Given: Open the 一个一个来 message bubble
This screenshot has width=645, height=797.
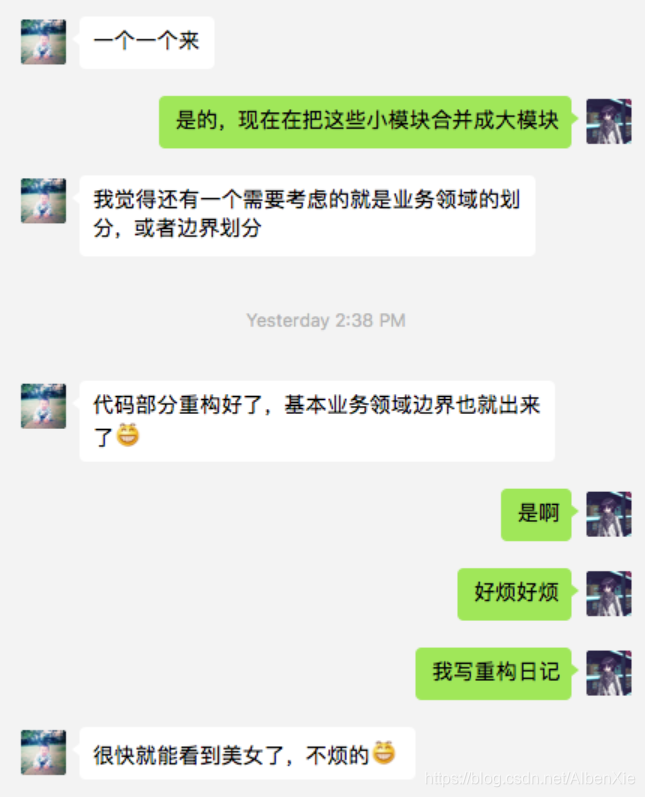Looking at the screenshot, I should pos(147,43).
